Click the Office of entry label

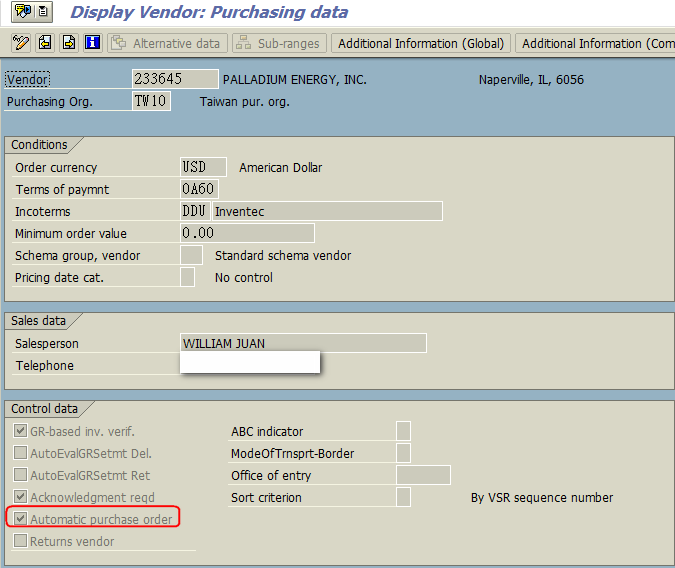(271, 475)
